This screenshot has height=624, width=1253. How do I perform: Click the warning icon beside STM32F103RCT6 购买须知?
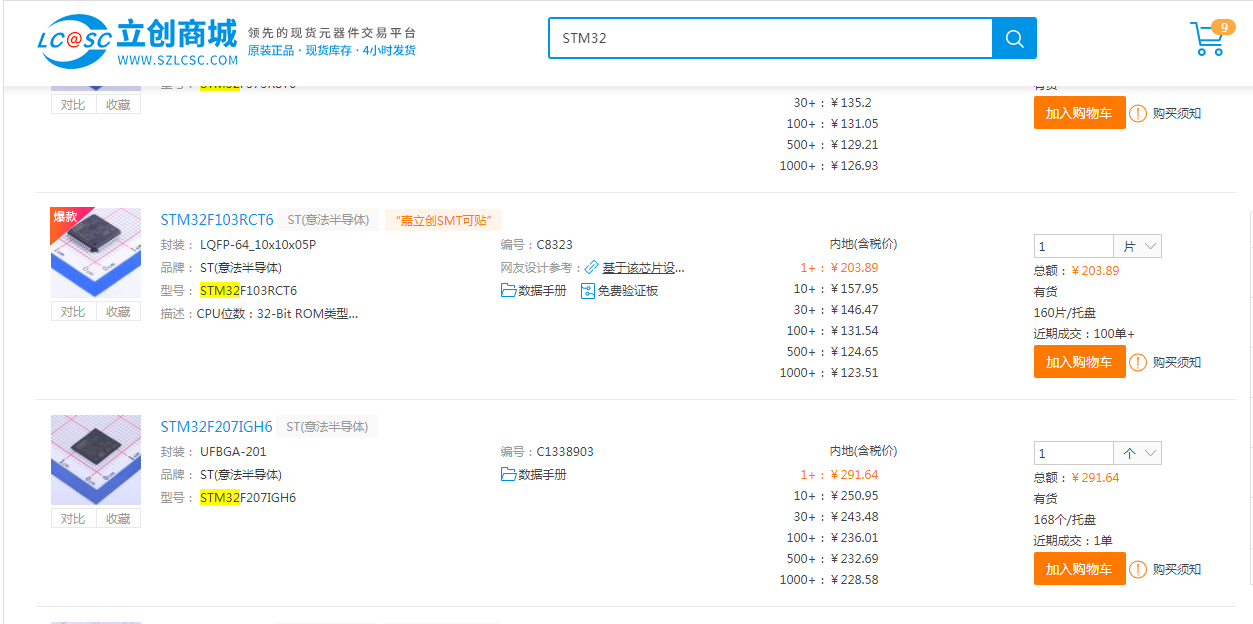1138,362
